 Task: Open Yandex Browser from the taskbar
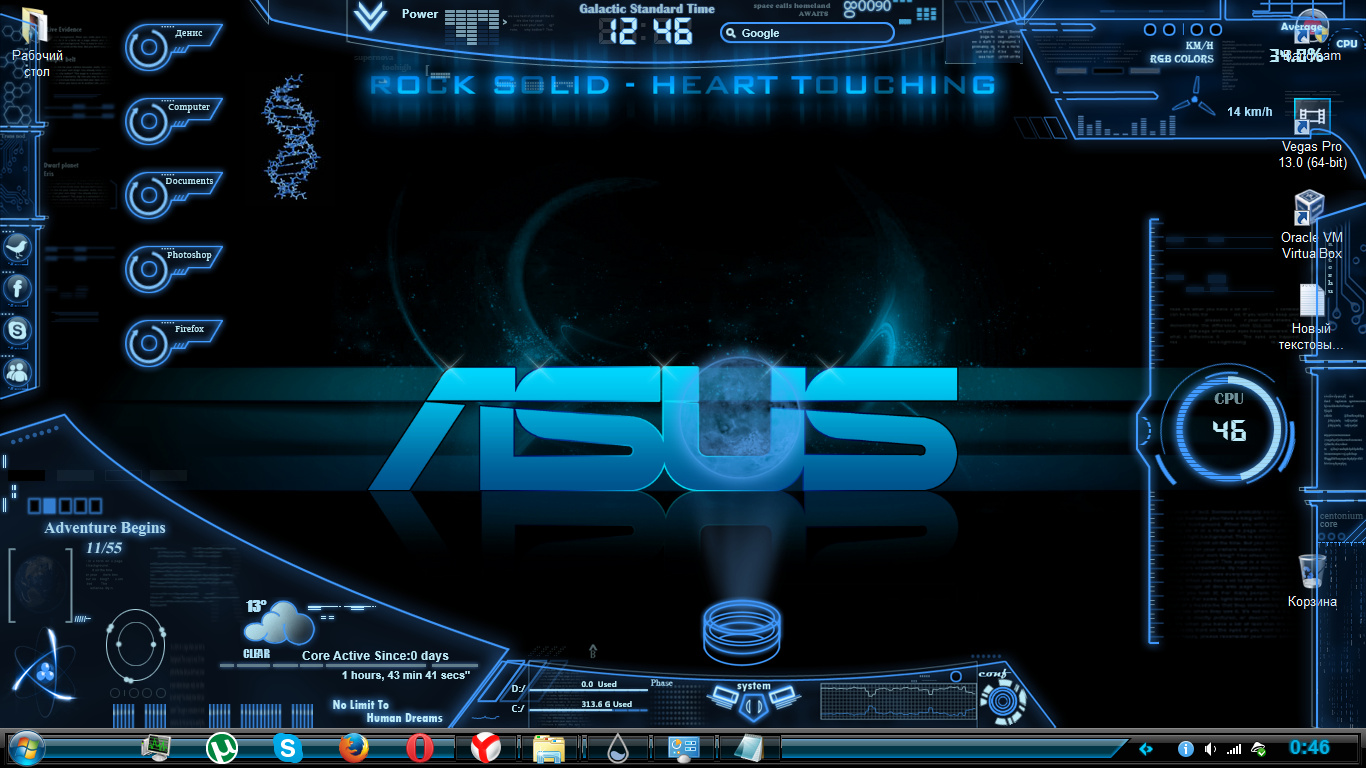(485, 747)
